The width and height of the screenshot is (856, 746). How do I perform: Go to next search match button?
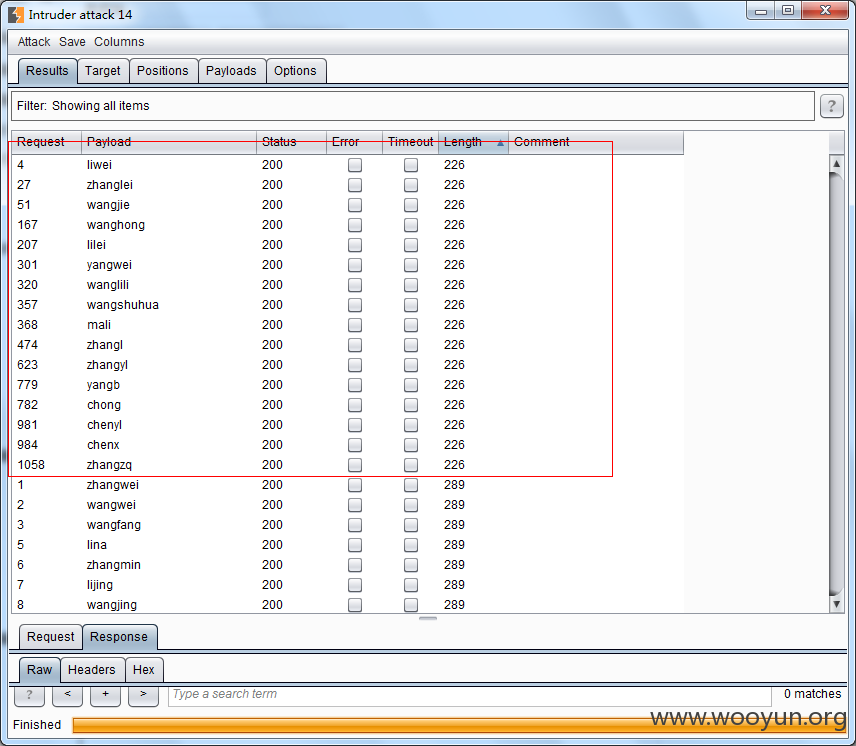click(x=143, y=695)
